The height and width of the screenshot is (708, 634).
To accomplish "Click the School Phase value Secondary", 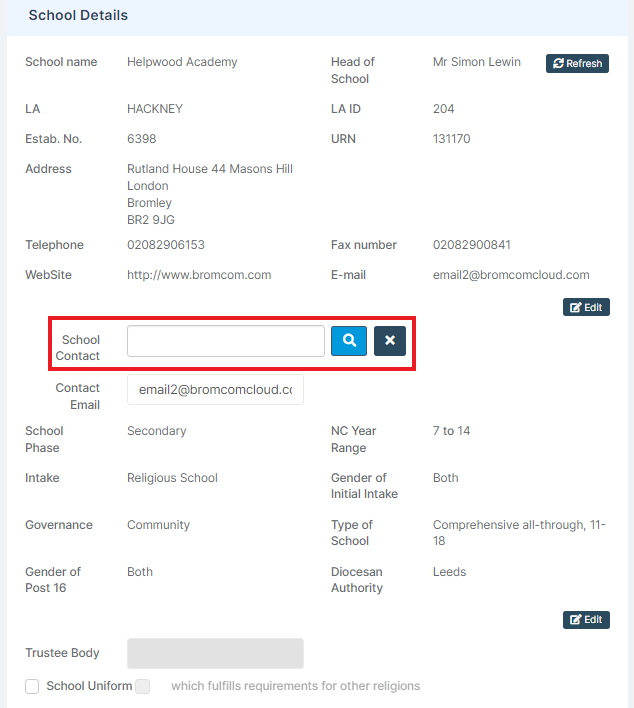I will (157, 431).
